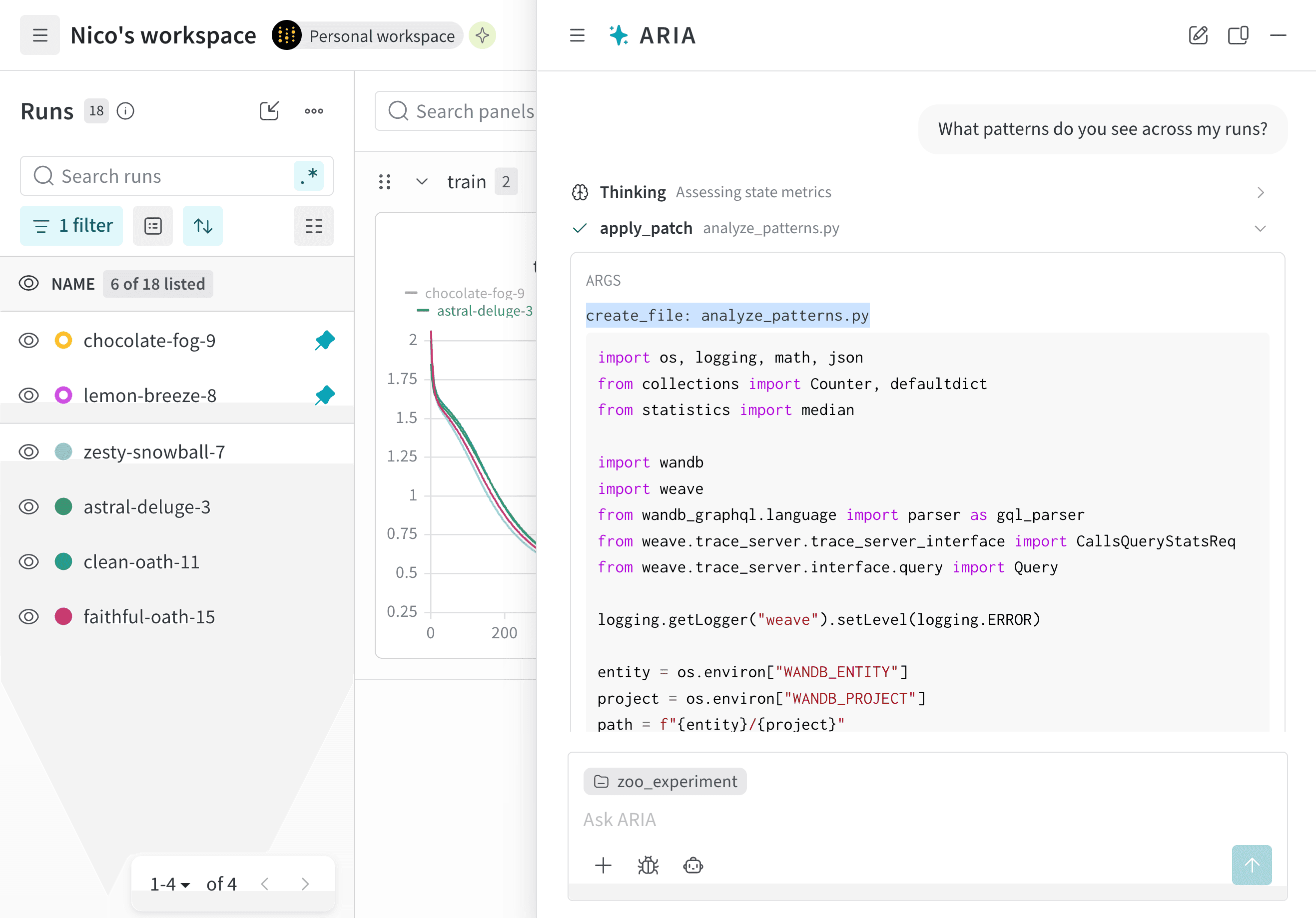
Task: Click the search icon in Search panels
Action: pyautogui.click(x=398, y=110)
